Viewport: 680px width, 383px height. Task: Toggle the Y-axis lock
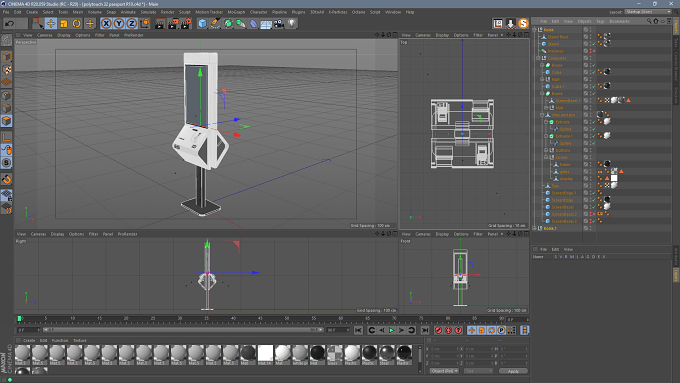click(x=119, y=23)
